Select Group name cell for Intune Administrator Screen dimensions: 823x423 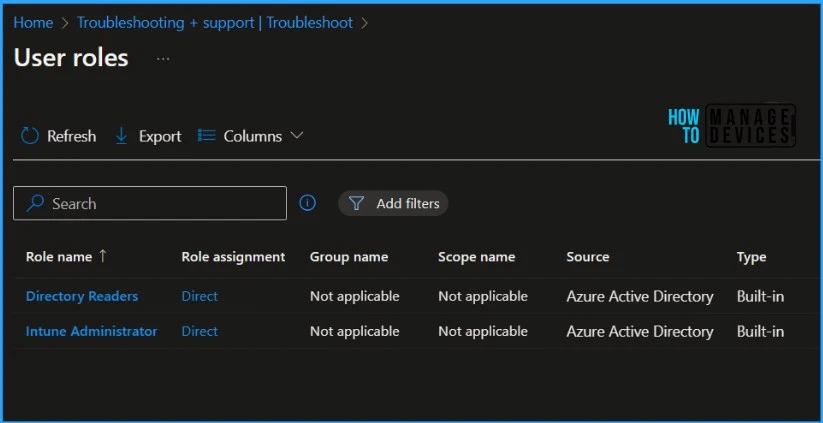[354, 331]
